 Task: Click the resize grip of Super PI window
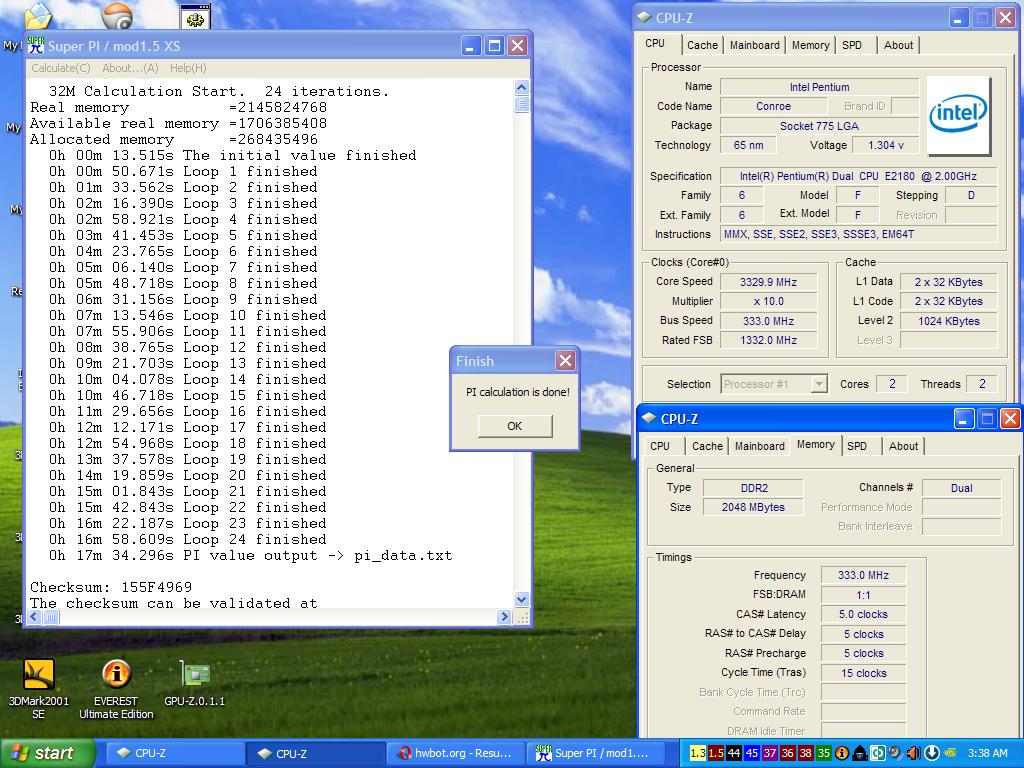(522, 617)
